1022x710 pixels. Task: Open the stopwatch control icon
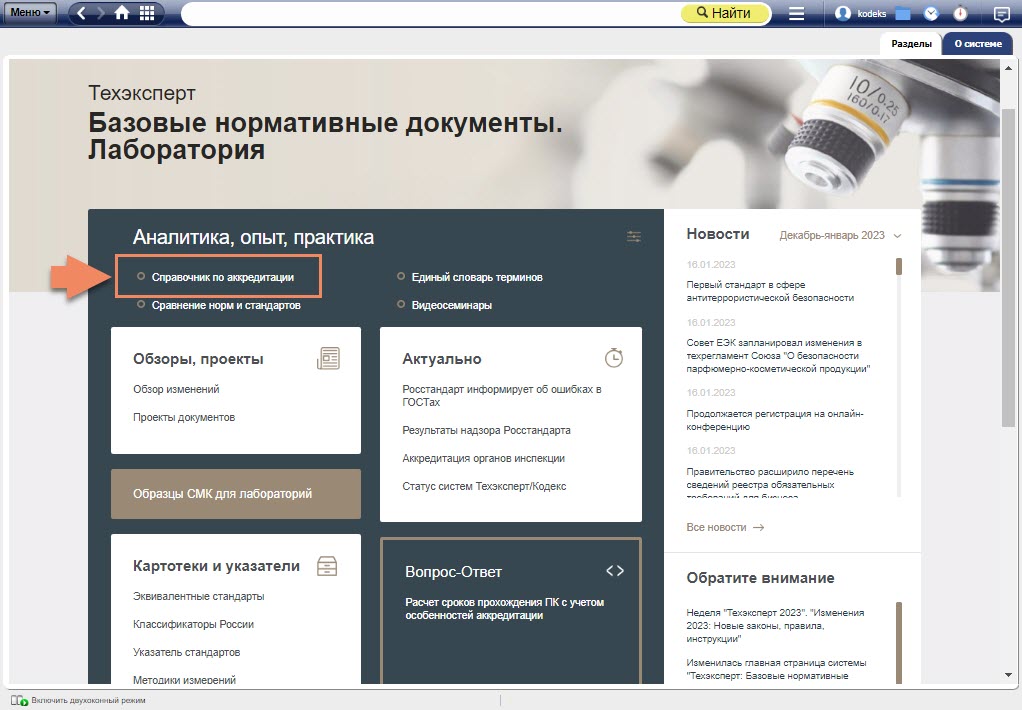click(960, 14)
